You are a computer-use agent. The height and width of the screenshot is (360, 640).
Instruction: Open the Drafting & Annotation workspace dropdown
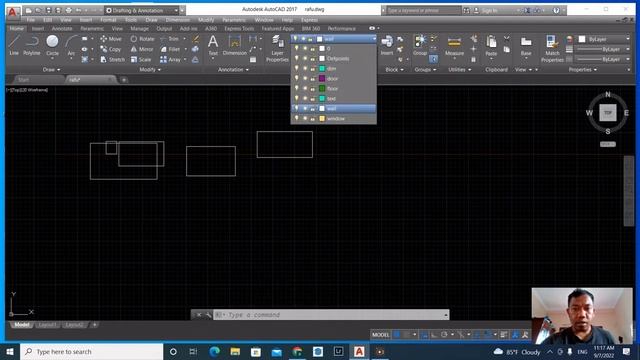(x=142, y=10)
